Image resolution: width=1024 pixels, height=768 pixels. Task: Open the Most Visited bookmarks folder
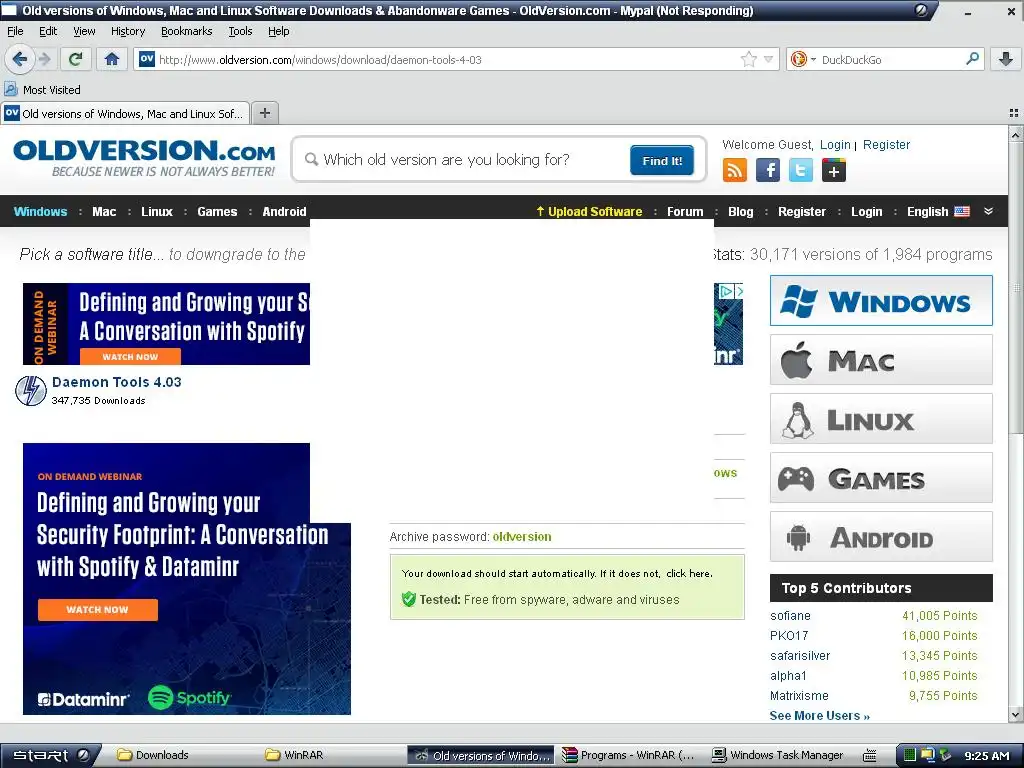coord(43,89)
